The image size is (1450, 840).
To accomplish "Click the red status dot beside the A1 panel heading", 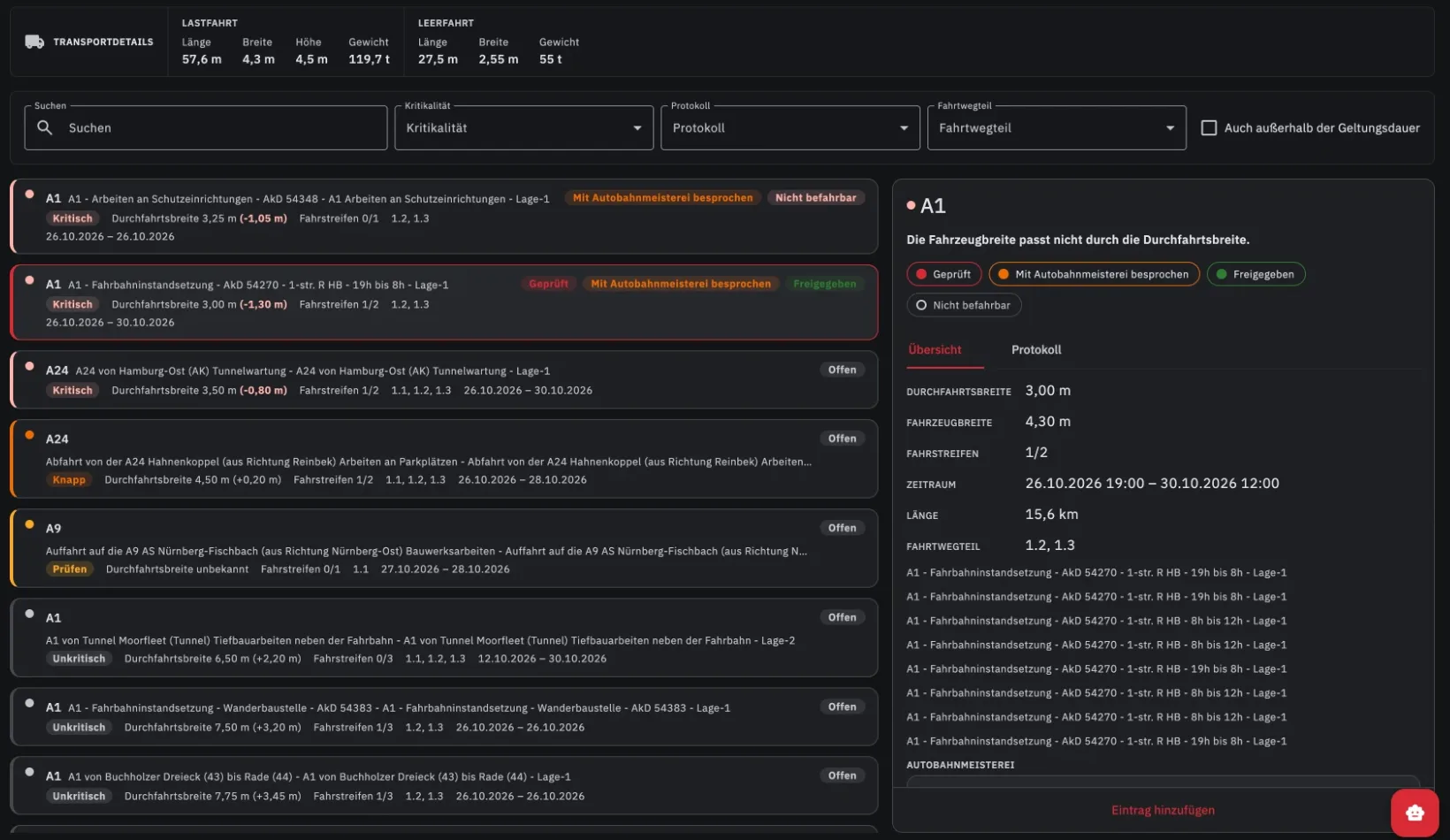I will click(911, 205).
